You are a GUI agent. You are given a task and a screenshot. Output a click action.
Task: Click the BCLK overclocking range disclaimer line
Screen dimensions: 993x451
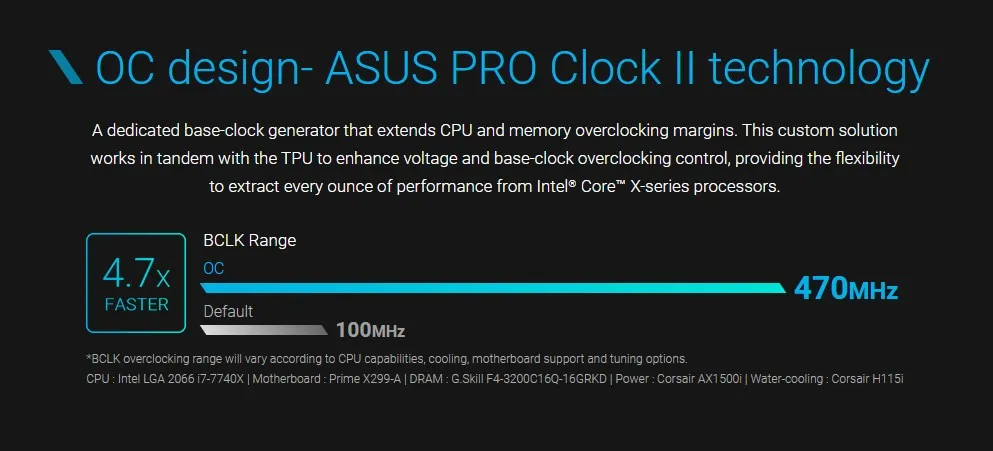point(387,359)
